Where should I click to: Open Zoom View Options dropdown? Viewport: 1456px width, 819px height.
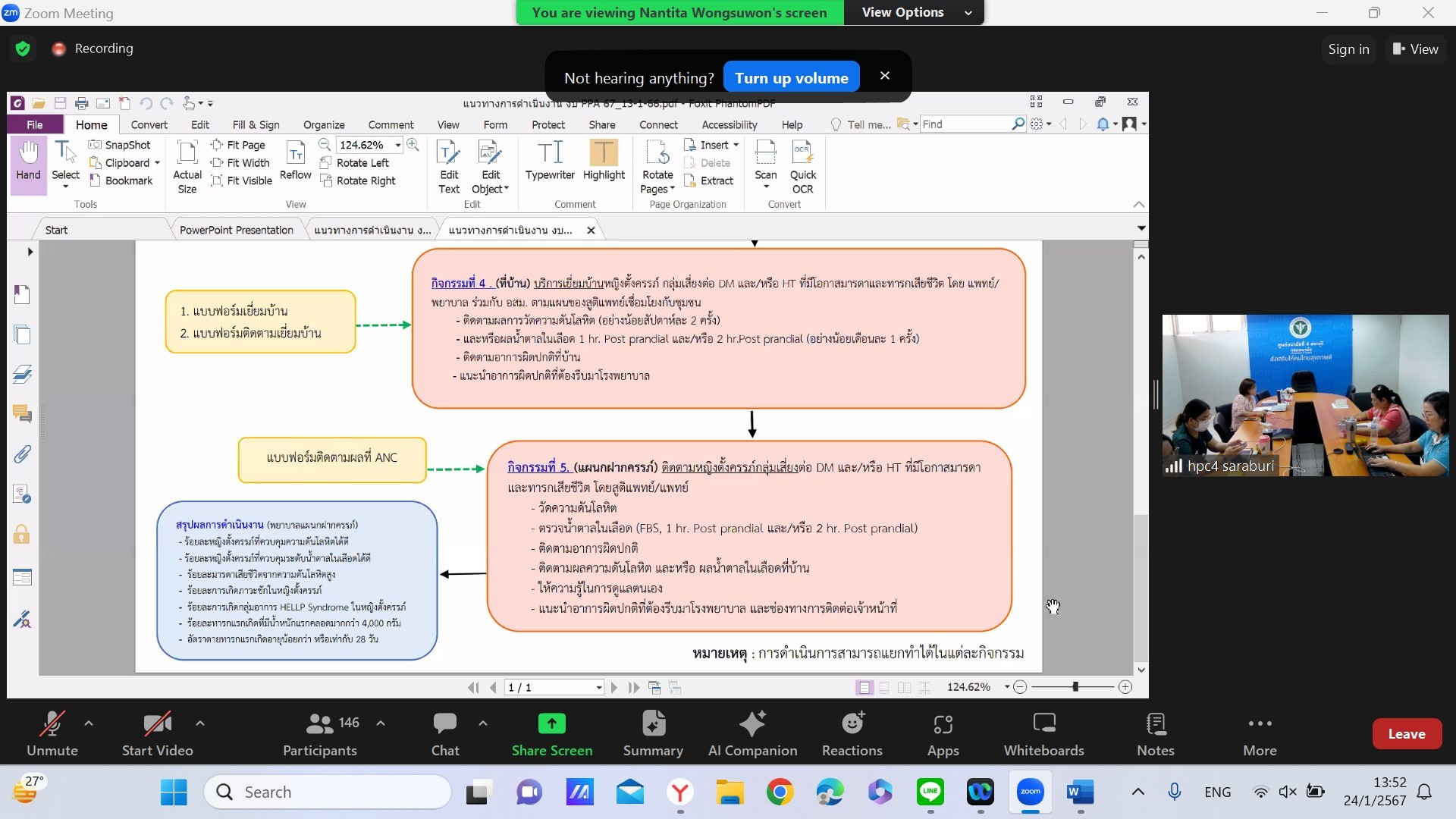(x=915, y=12)
